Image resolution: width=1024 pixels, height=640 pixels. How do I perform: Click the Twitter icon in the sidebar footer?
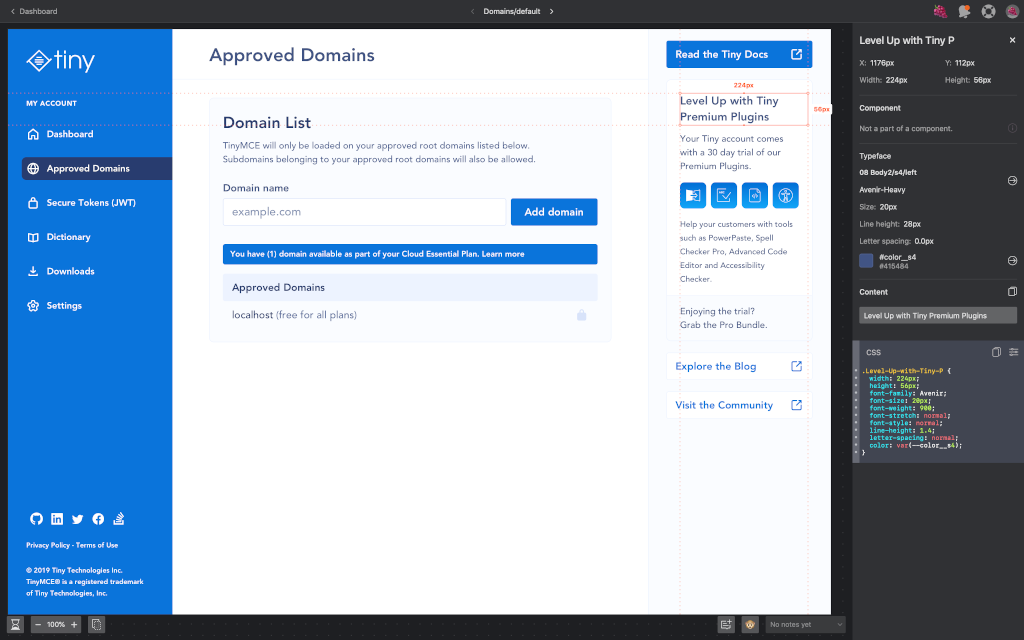78,519
